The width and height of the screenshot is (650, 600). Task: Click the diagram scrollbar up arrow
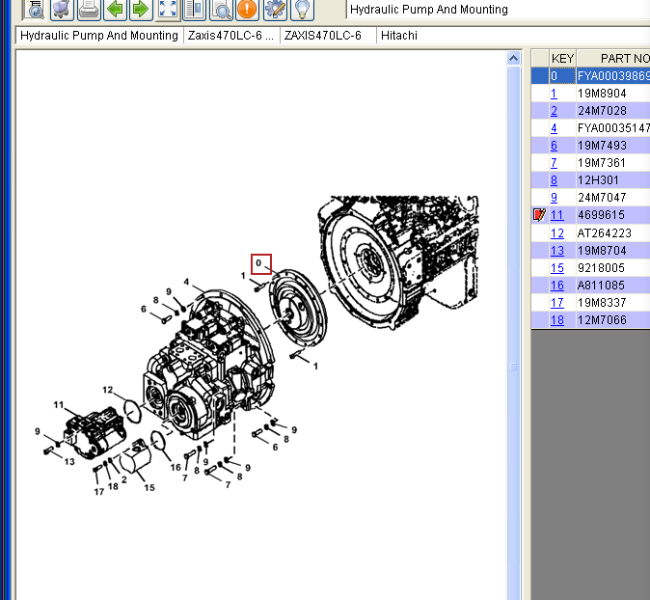point(515,57)
